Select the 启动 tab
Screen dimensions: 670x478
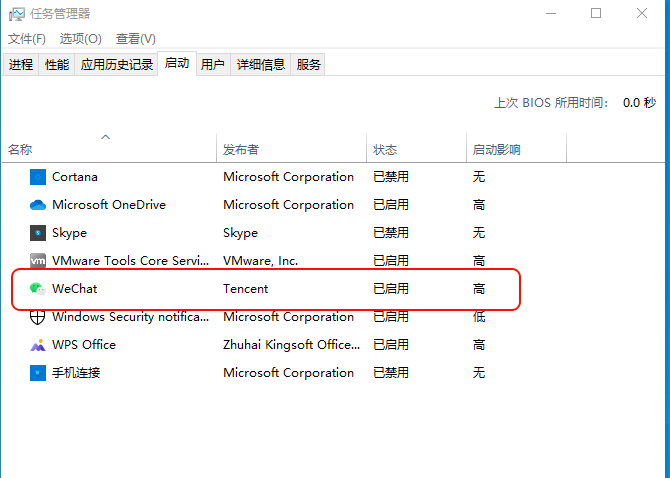[x=177, y=63]
